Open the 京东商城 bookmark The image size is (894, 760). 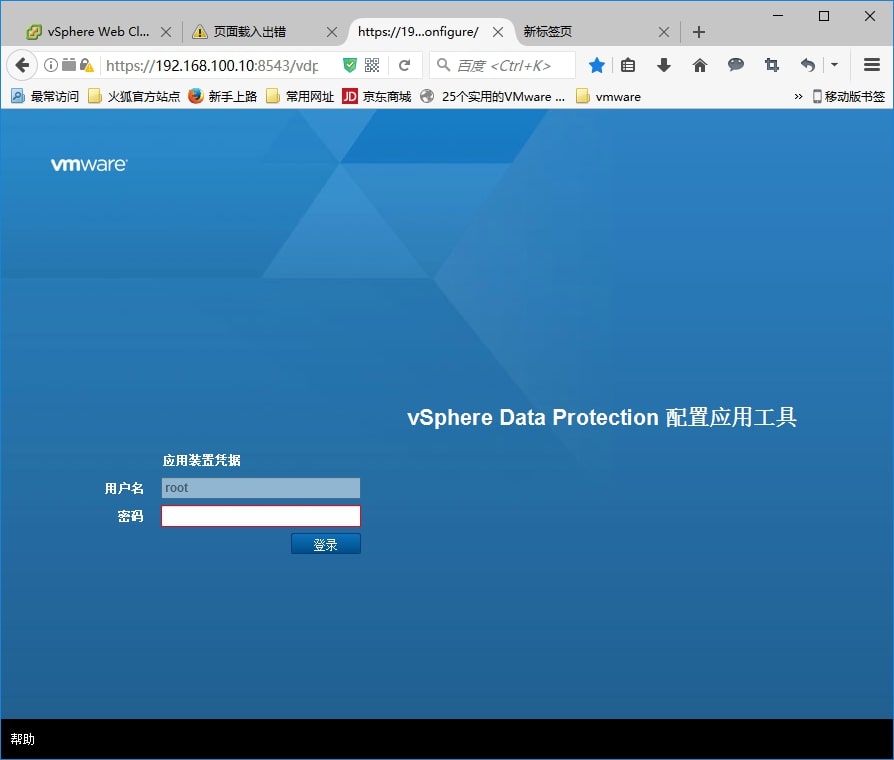(x=376, y=96)
